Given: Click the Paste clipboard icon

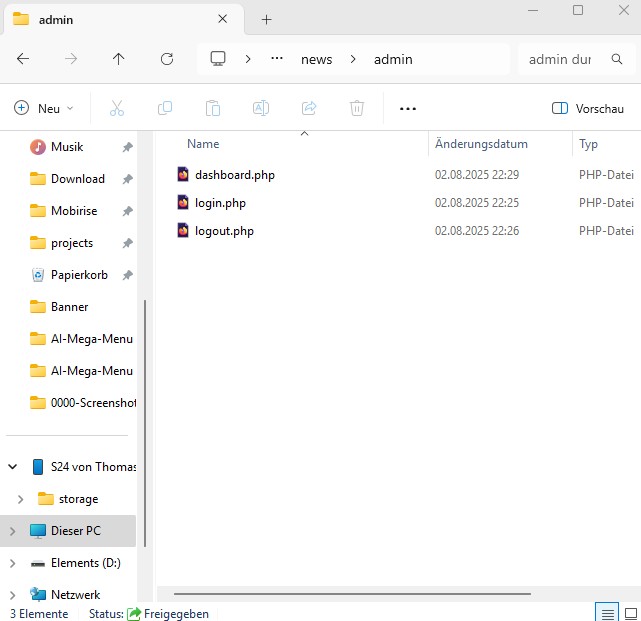Looking at the screenshot, I should [x=212, y=108].
